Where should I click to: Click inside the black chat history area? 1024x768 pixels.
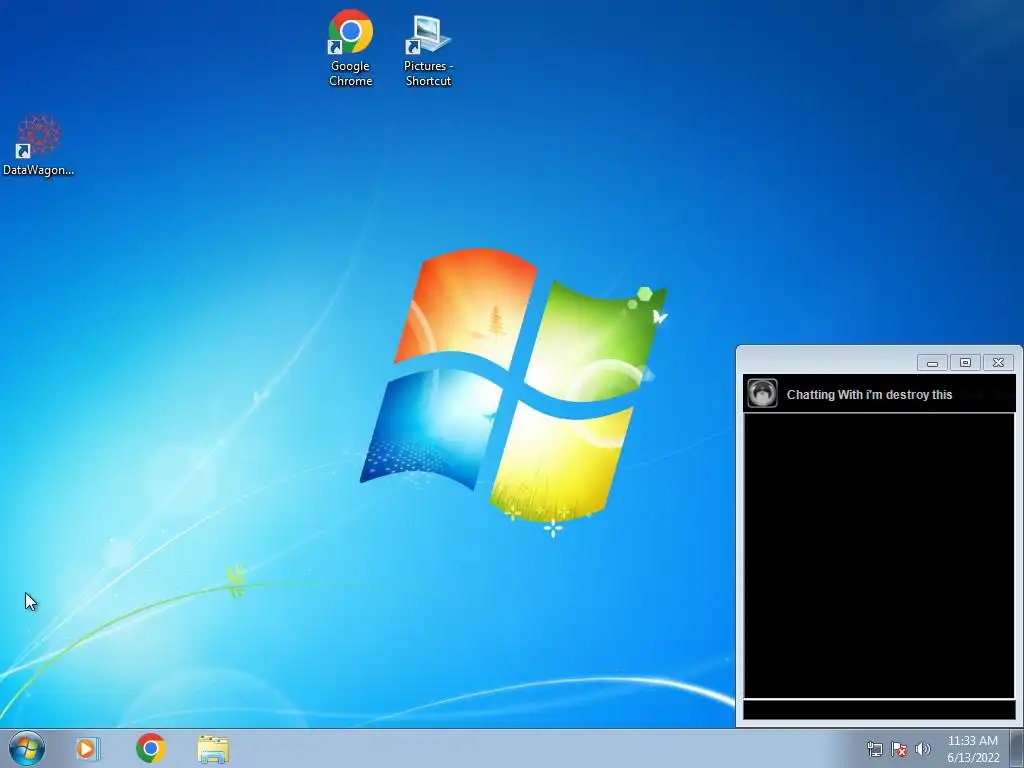tap(879, 555)
